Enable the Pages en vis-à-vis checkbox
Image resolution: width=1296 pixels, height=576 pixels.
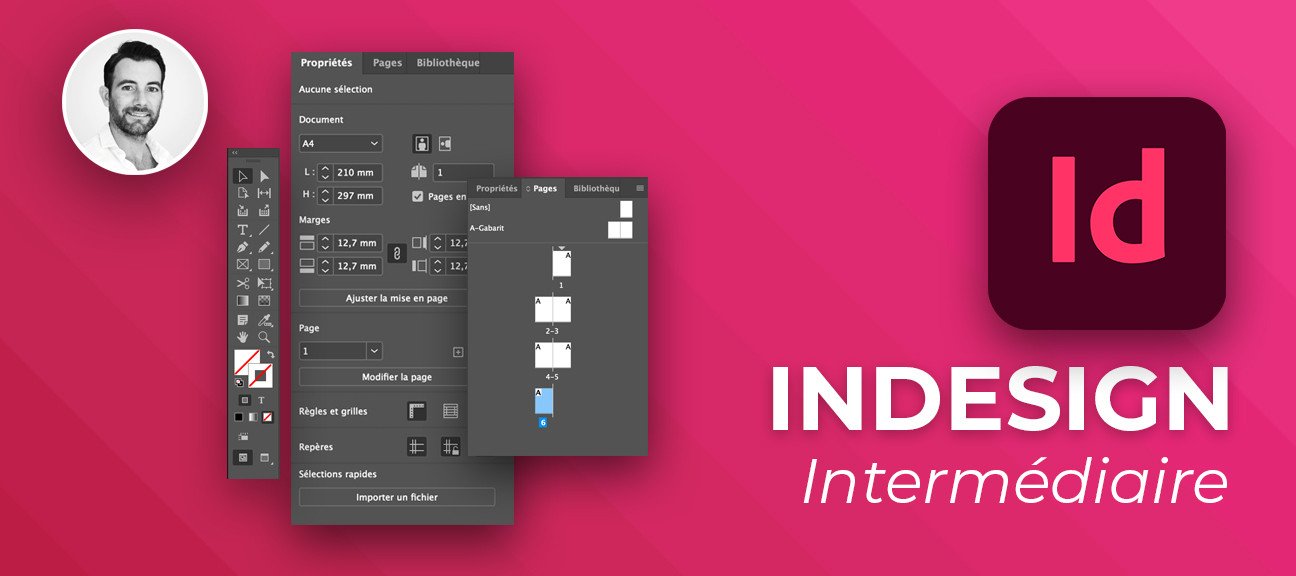click(417, 196)
